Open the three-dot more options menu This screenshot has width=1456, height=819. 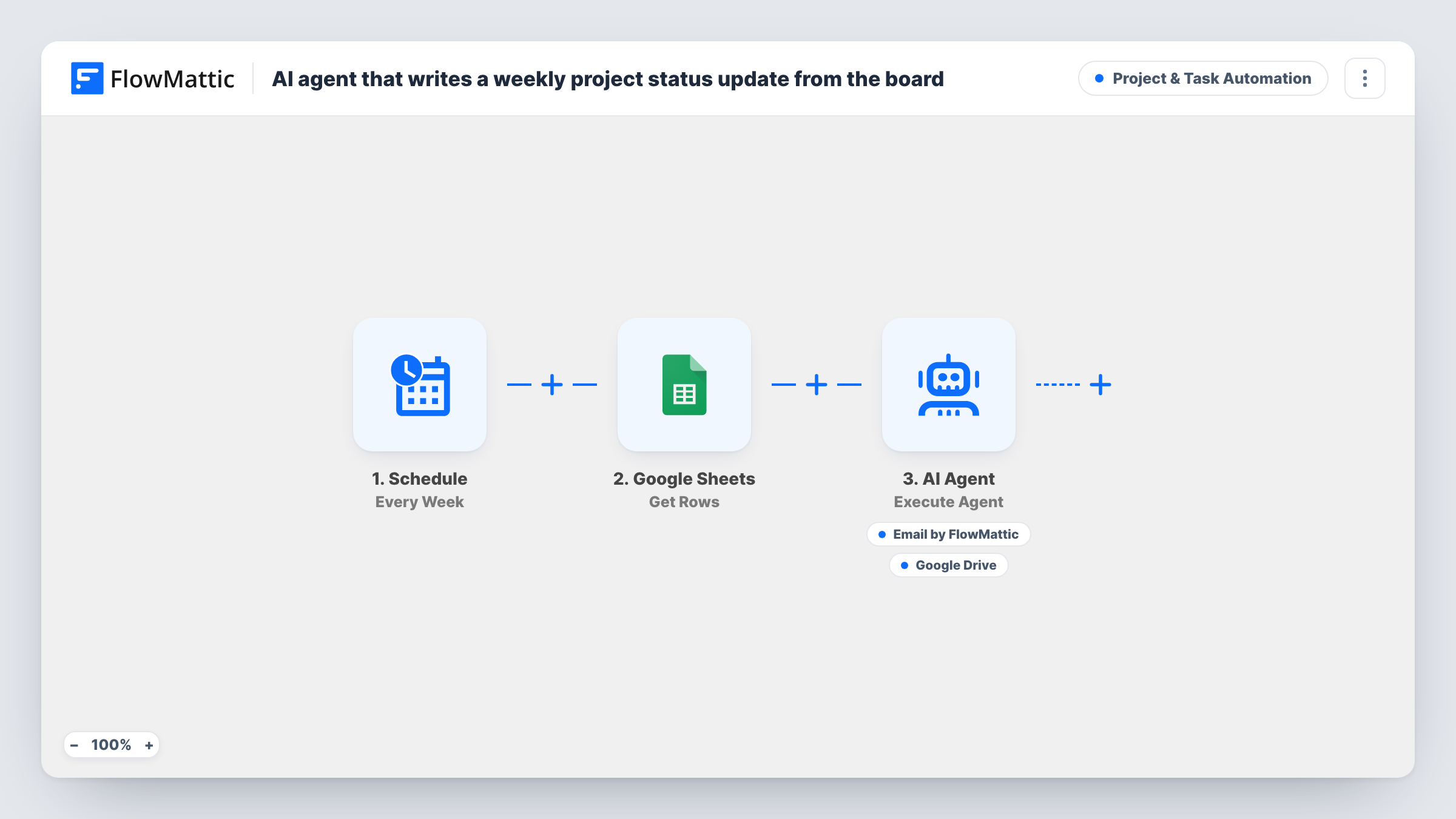tap(1365, 78)
